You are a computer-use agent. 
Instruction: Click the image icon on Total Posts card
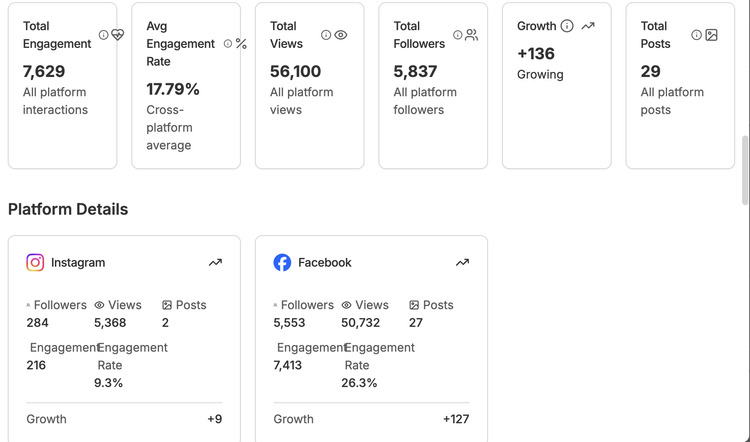(x=711, y=35)
